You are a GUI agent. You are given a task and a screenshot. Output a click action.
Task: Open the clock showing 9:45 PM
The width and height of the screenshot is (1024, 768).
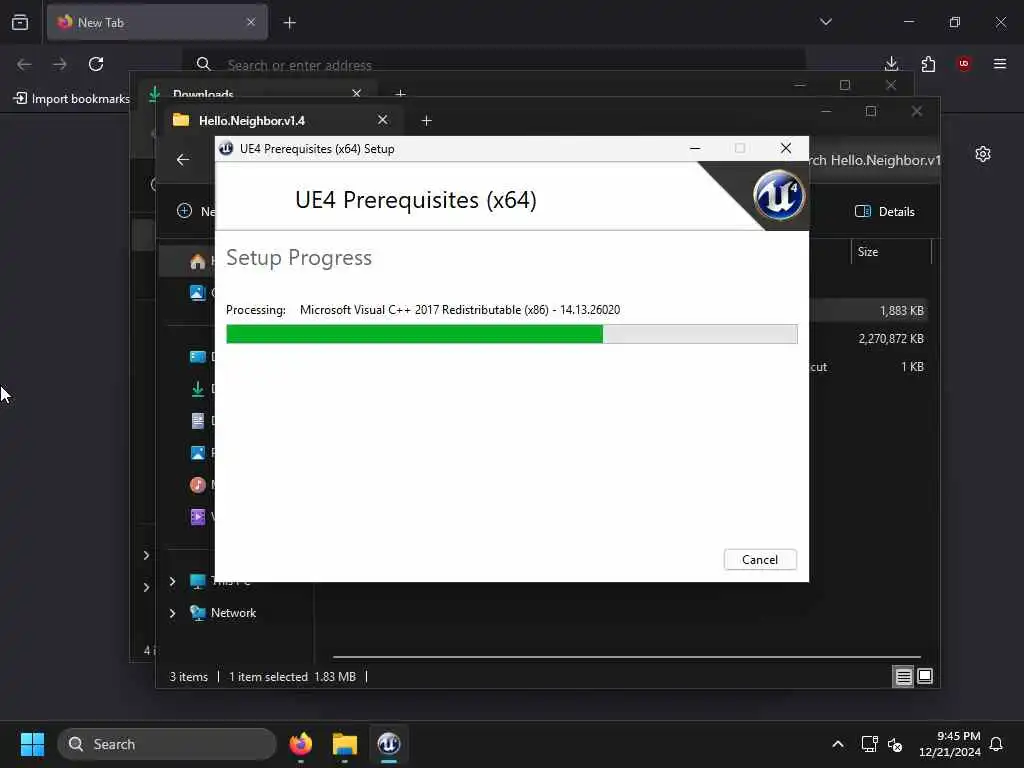(950, 744)
